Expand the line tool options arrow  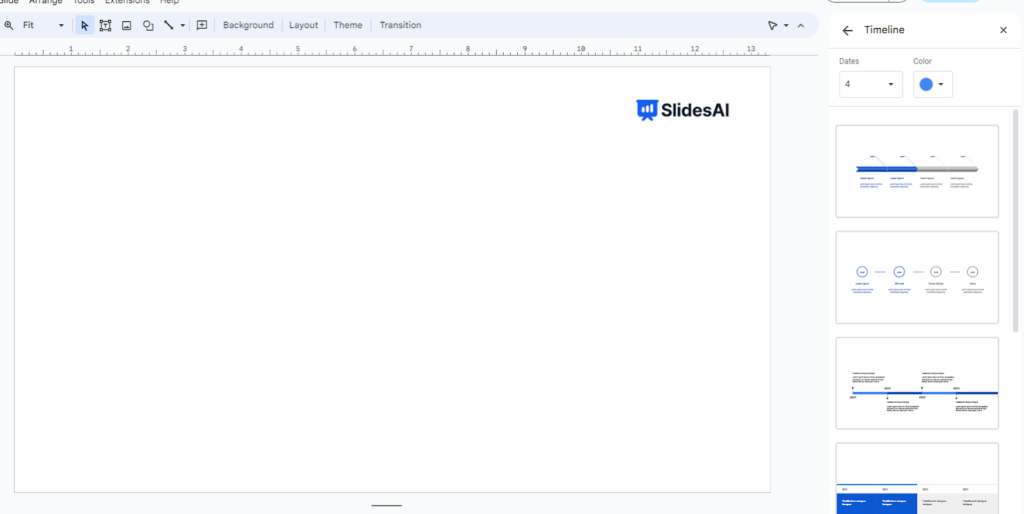(x=182, y=25)
